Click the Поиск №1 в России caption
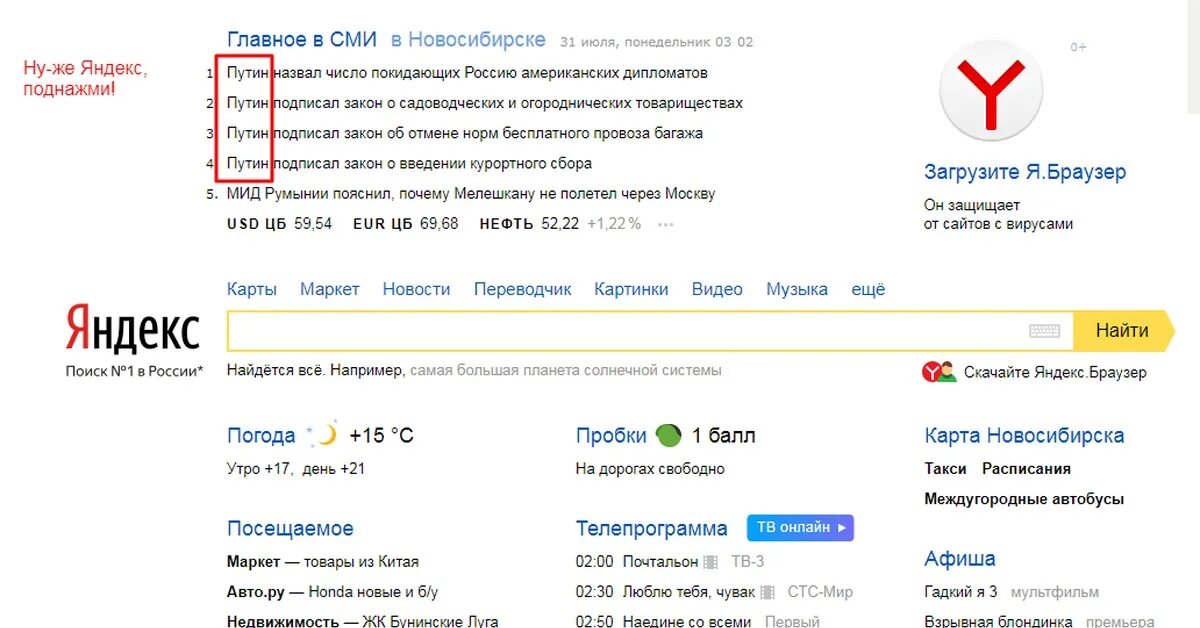This screenshot has height=628, width=1200. (x=134, y=370)
